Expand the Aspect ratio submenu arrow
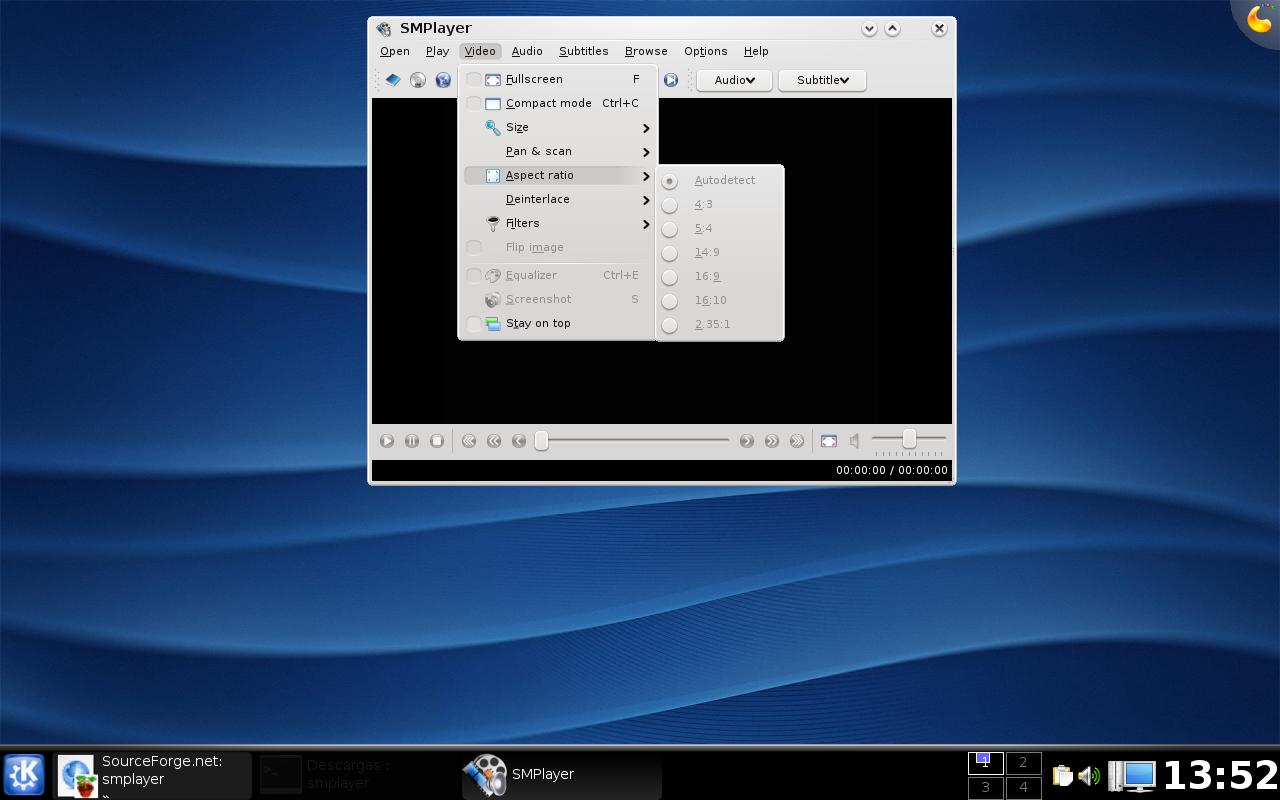 [646, 176]
